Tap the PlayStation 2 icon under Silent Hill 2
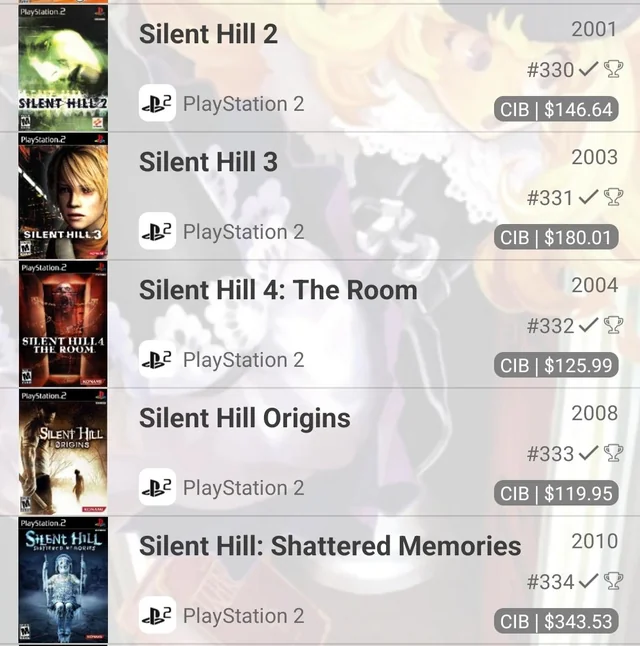Screen dimensions: 640x646 (x=157, y=103)
